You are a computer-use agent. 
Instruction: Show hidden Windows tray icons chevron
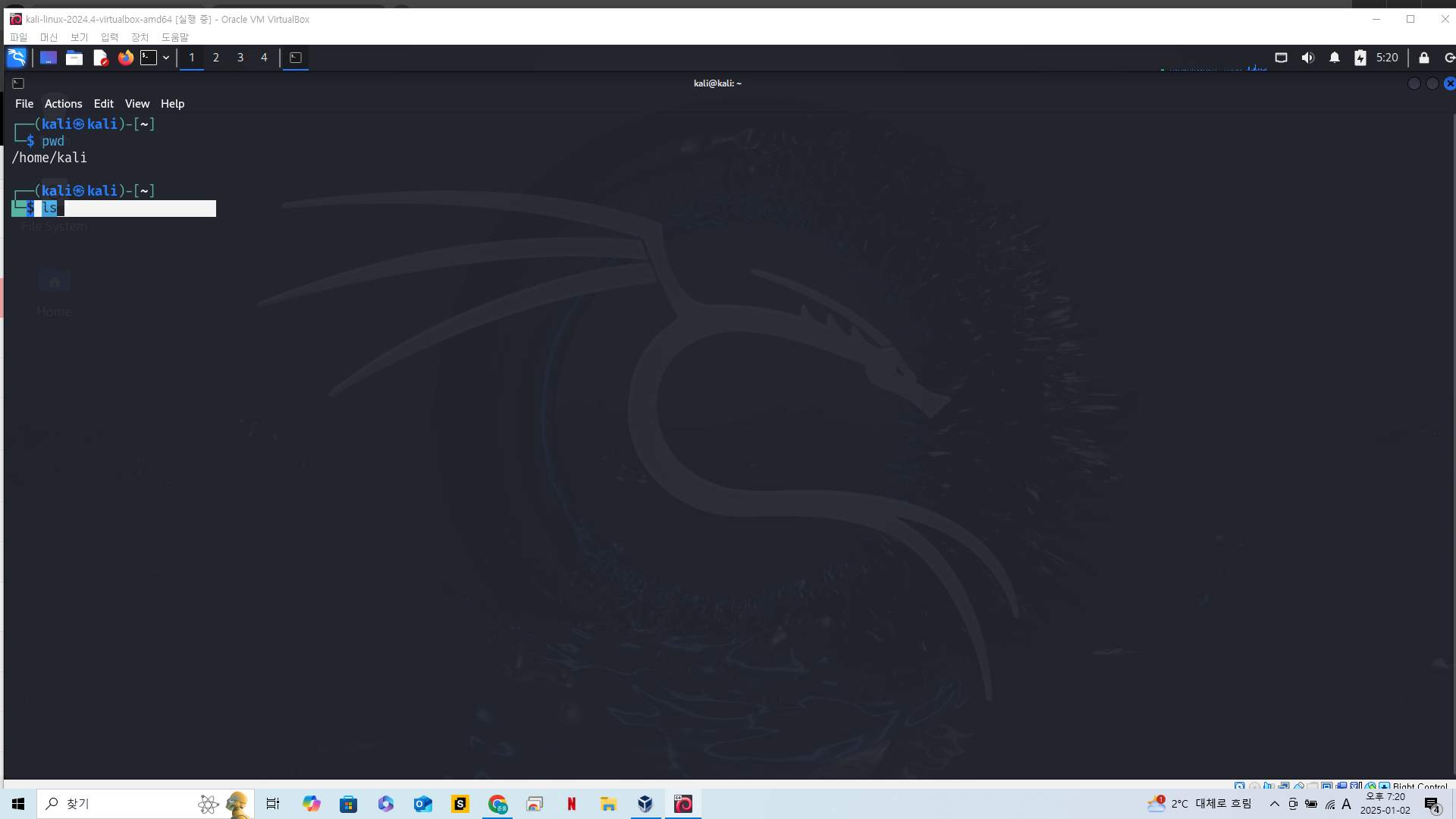click(1275, 804)
